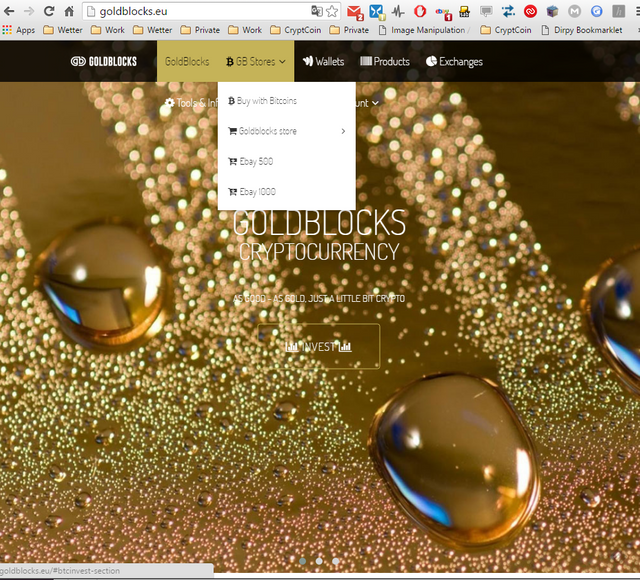This screenshot has height=580, width=640.
Task: Click the INVEST button
Action: point(319,346)
